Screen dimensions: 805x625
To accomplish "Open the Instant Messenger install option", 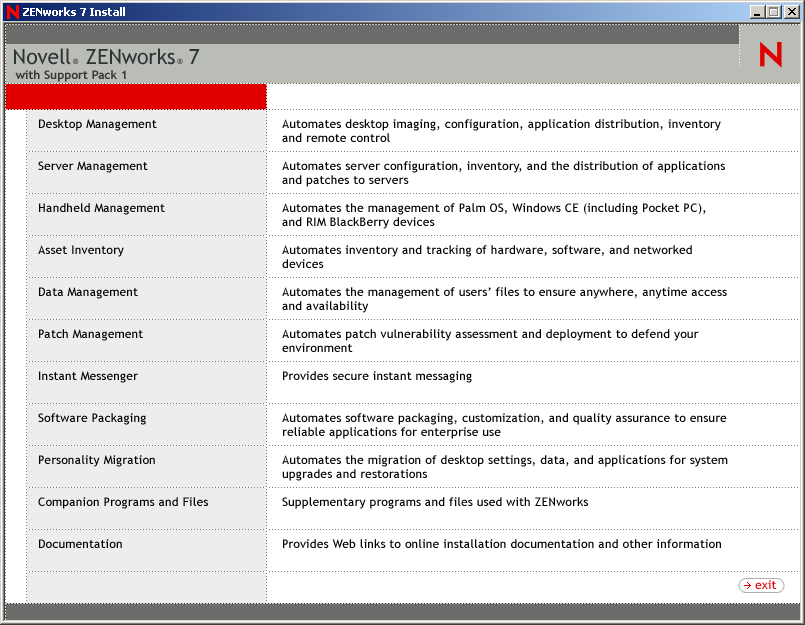I will [87, 376].
